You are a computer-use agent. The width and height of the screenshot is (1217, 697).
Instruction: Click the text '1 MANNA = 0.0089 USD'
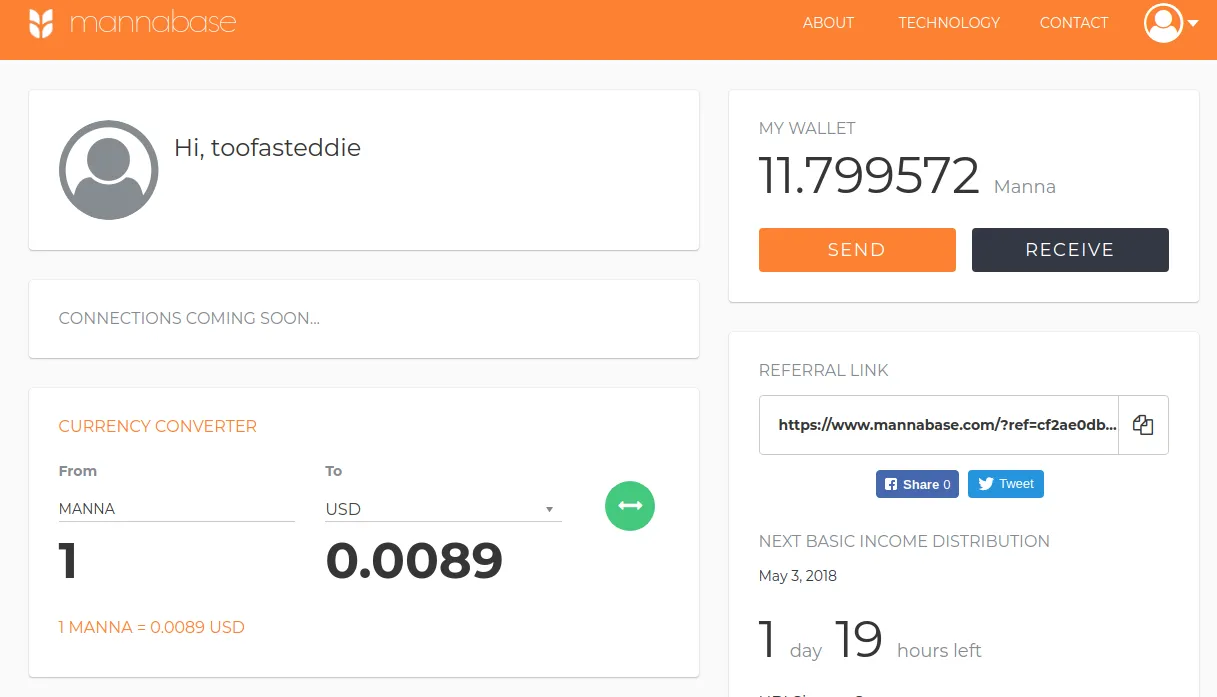click(x=152, y=628)
